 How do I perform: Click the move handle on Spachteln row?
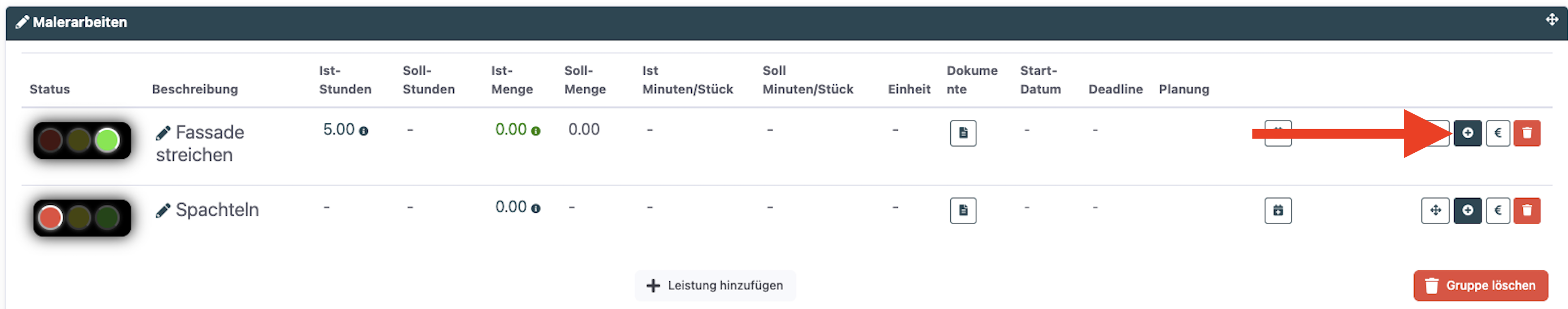1435,211
